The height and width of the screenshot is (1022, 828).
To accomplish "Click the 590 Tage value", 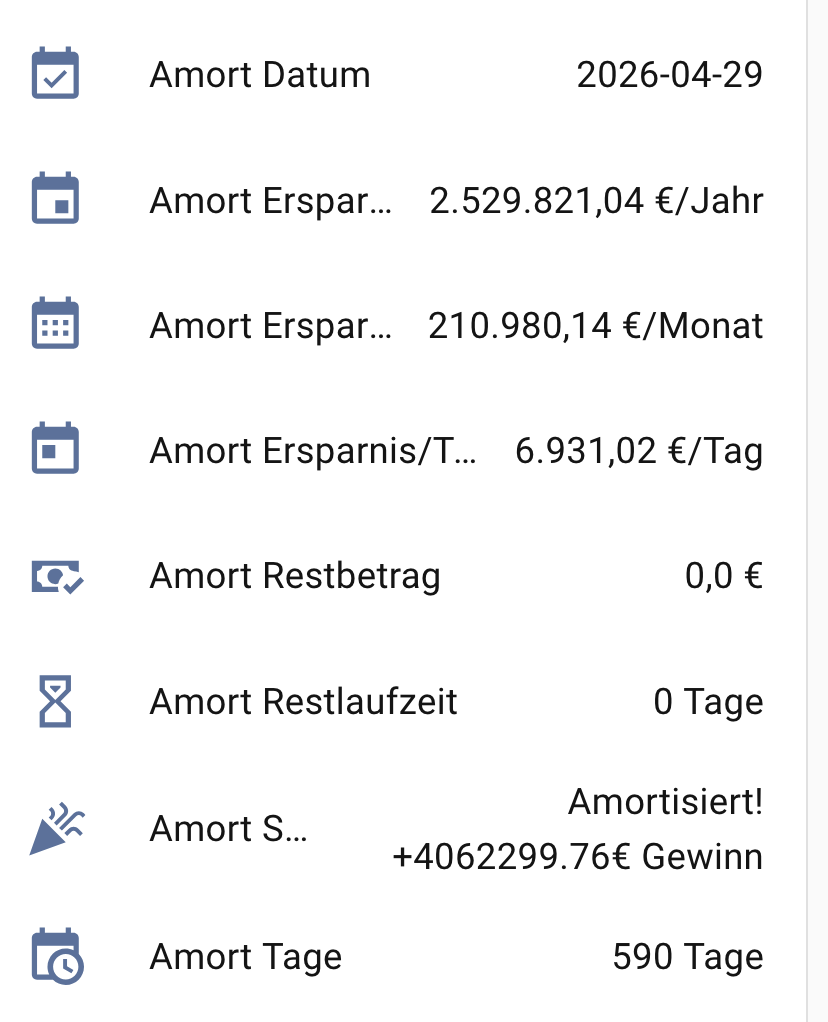I will (687, 957).
